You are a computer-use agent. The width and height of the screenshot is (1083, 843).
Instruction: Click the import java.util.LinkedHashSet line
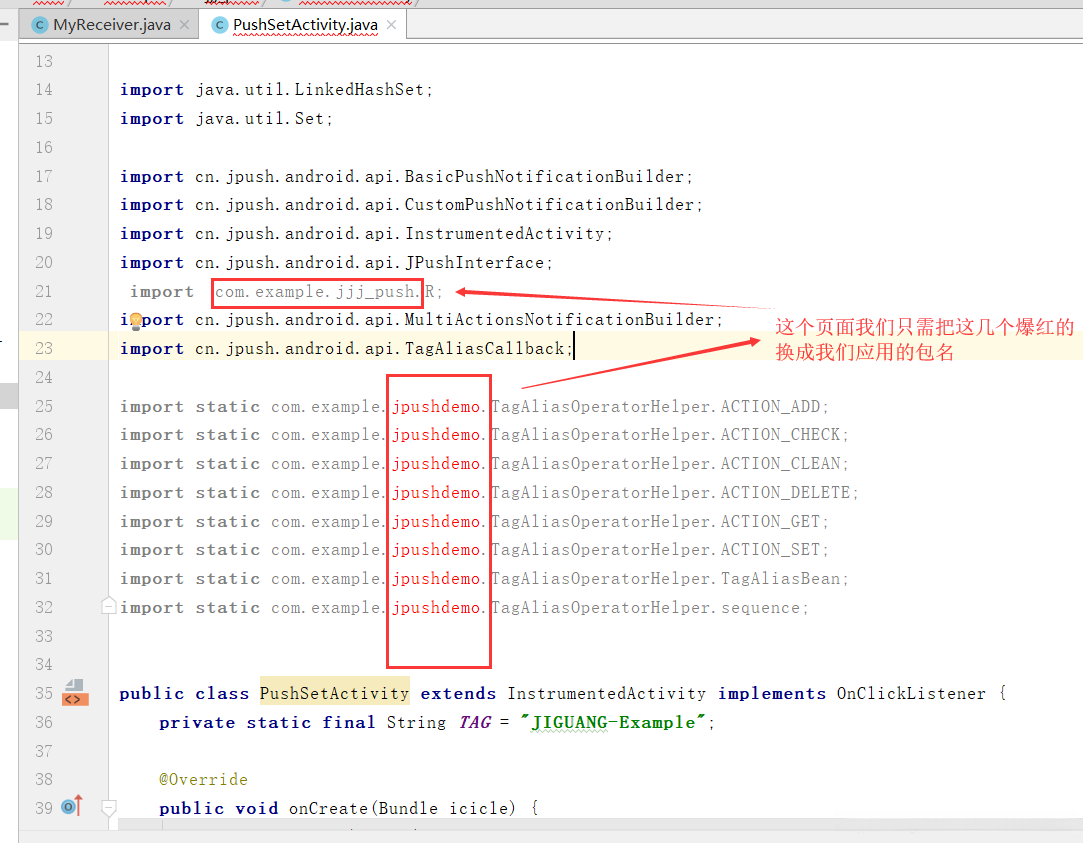pos(276,90)
